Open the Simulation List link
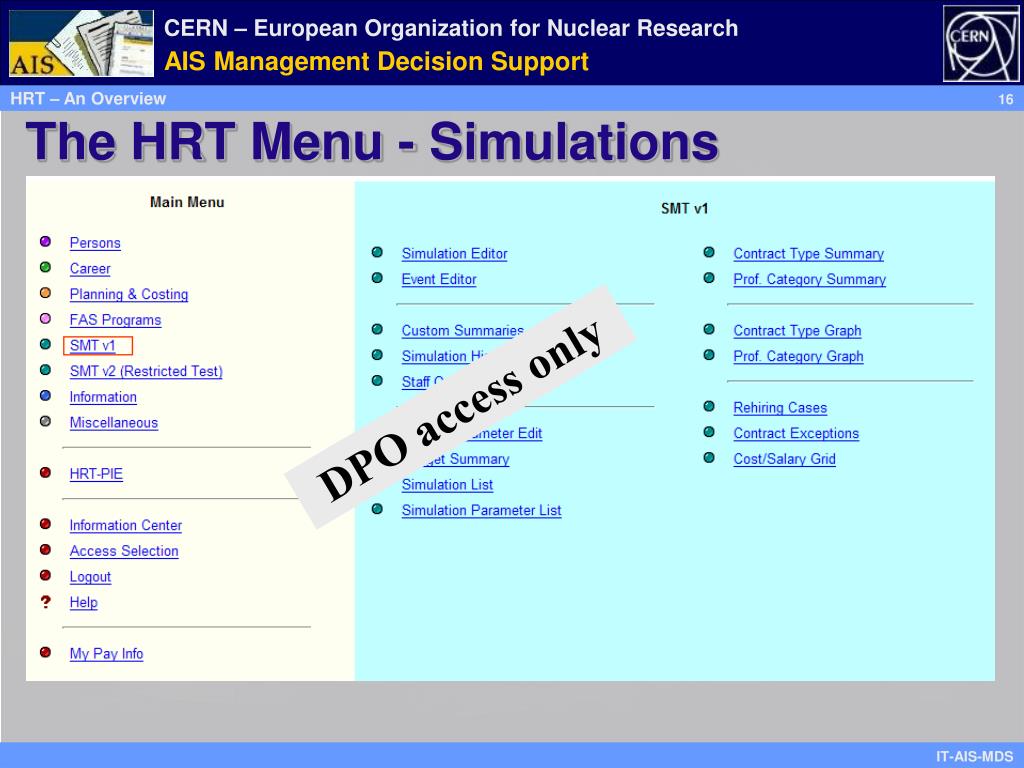Viewport: 1024px width, 768px height. coord(447,485)
